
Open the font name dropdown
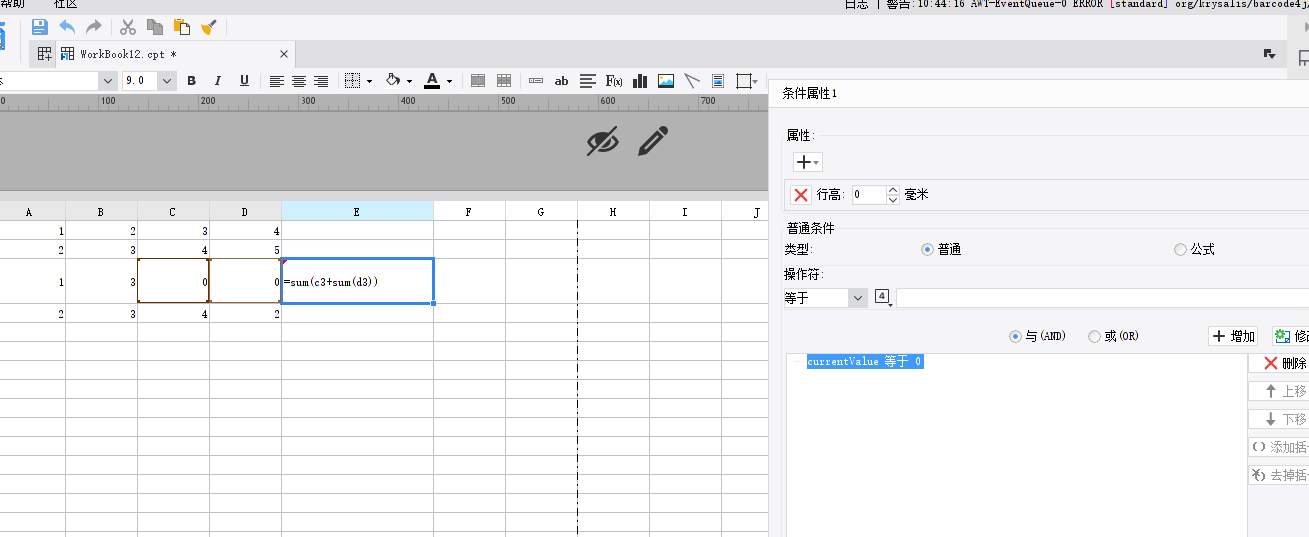[107, 81]
